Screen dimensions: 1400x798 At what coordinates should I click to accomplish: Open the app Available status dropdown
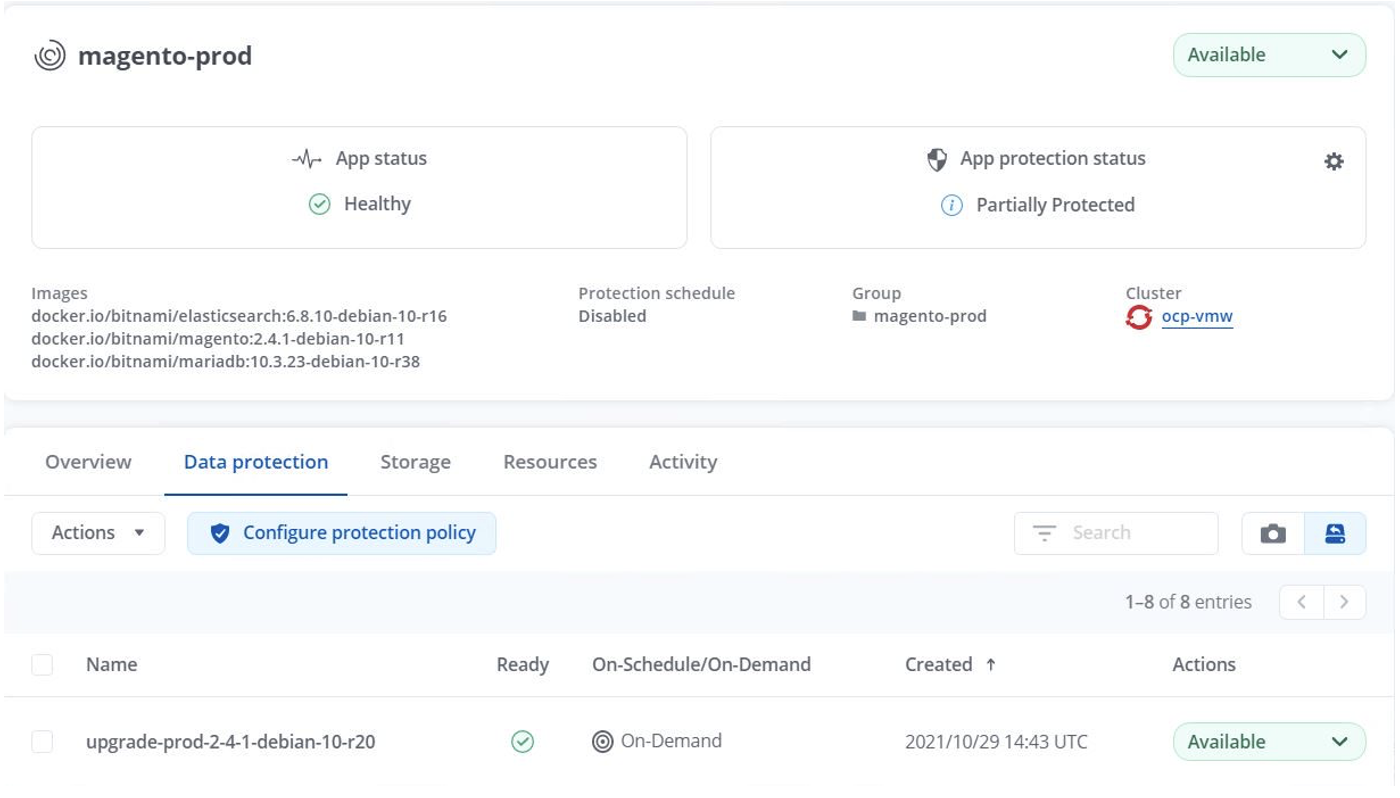click(x=1268, y=55)
